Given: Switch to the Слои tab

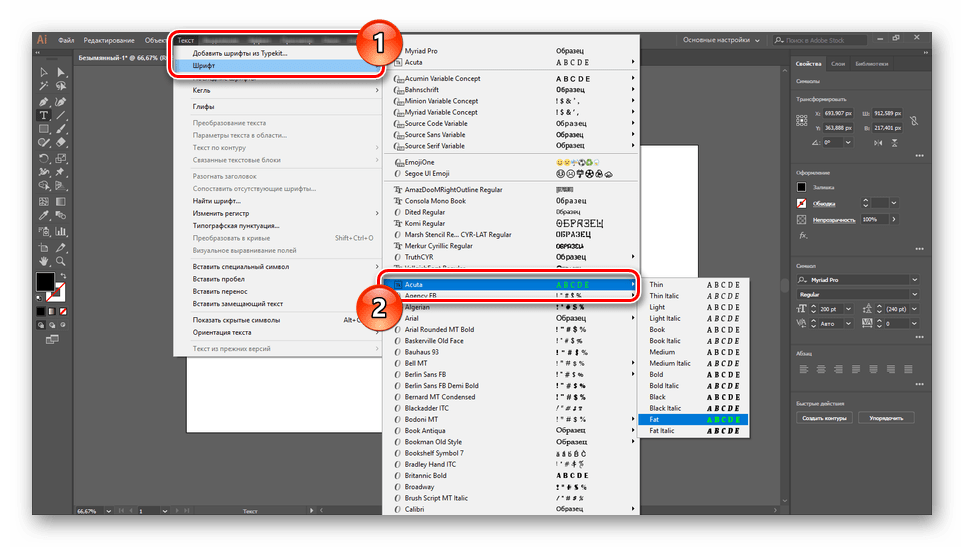Looking at the screenshot, I should click(838, 64).
